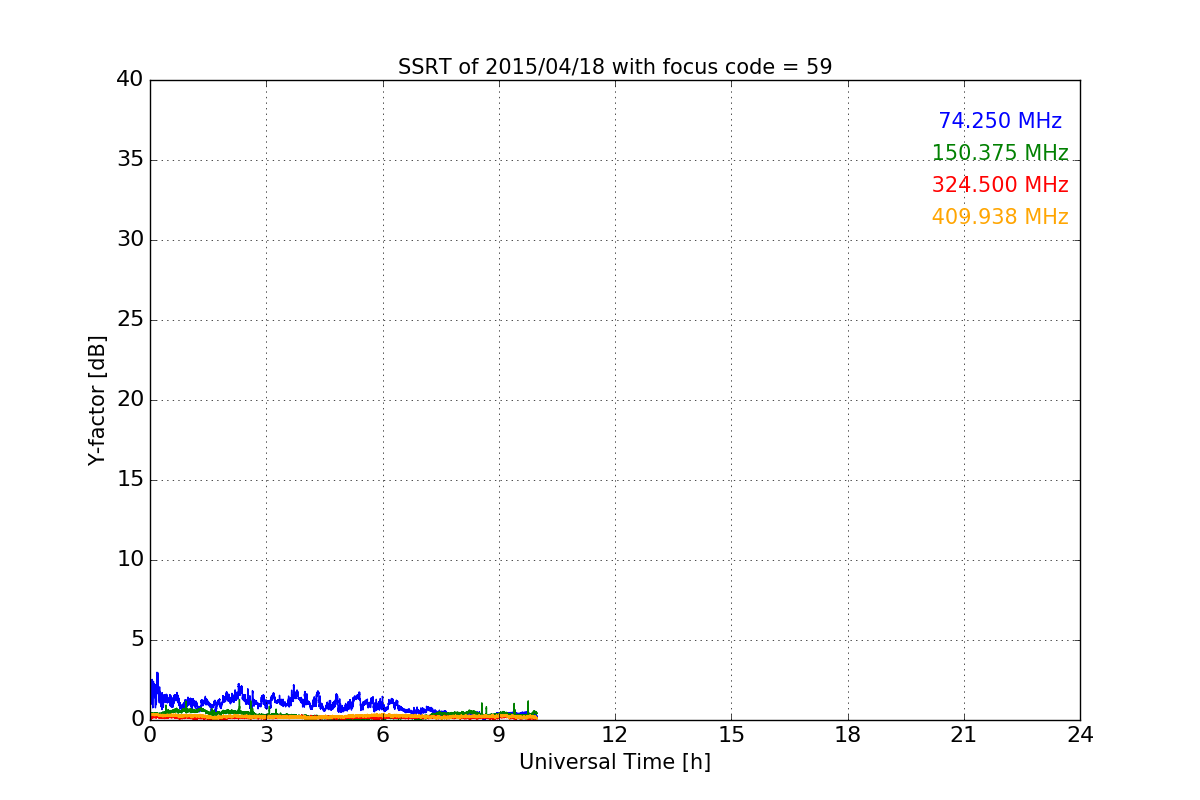Click the y-axis tick label 5
The width and height of the screenshot is (1200, 800).
137,639
